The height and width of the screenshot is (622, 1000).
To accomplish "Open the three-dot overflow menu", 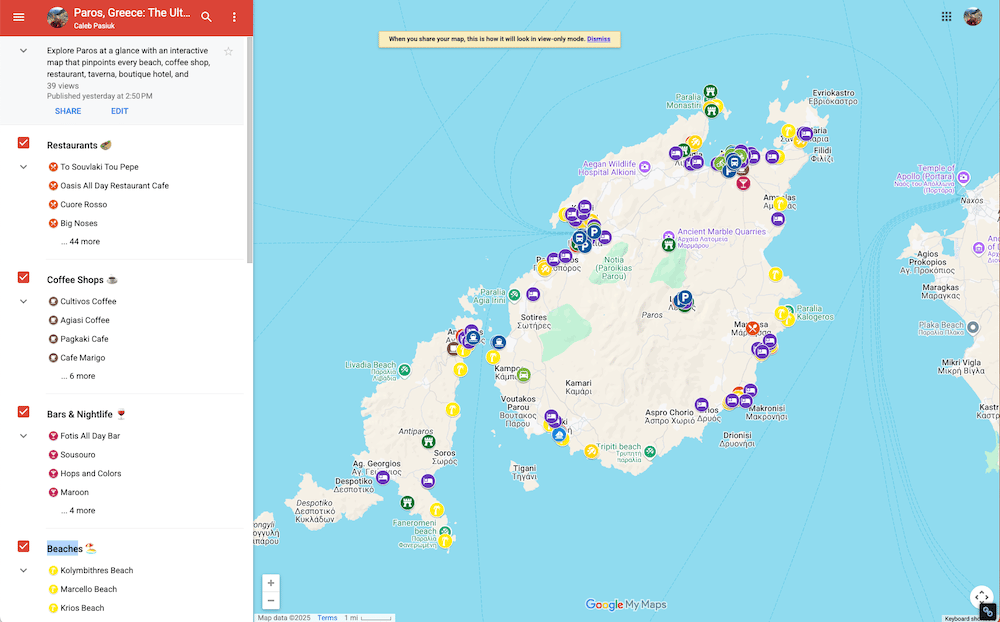I will pyautogui.click(x=234, y=17).
